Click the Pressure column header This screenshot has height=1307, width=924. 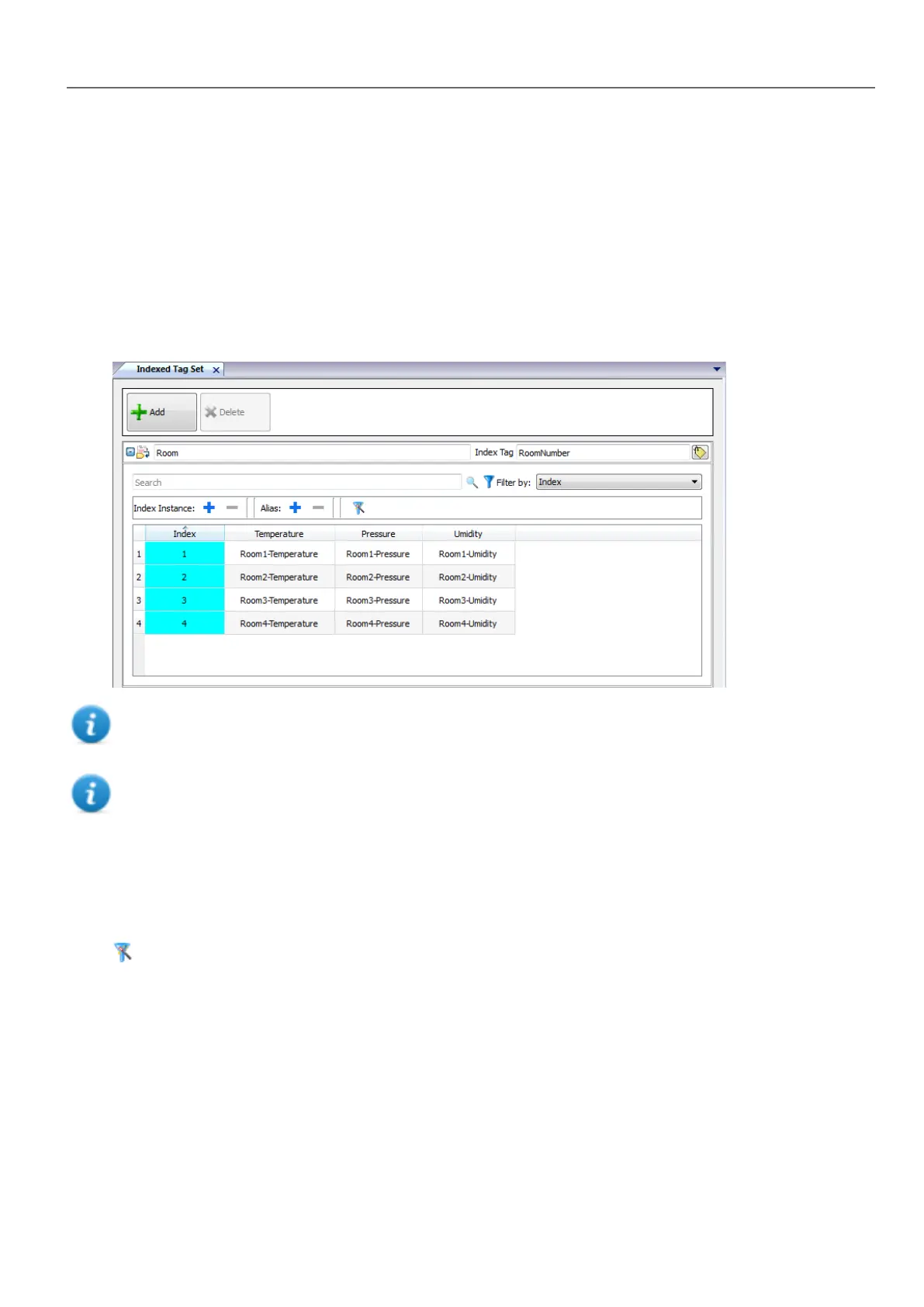(x=379, y=533)
